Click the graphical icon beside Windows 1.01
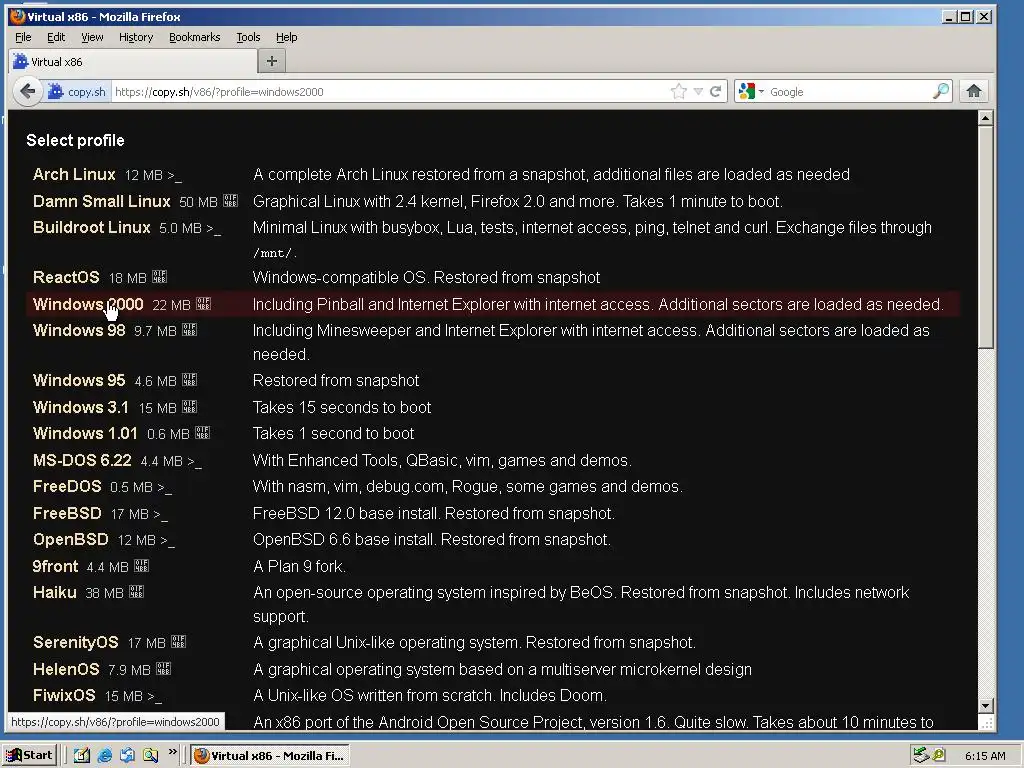This screenshot has height=768, width=1024. coord(202,432)
